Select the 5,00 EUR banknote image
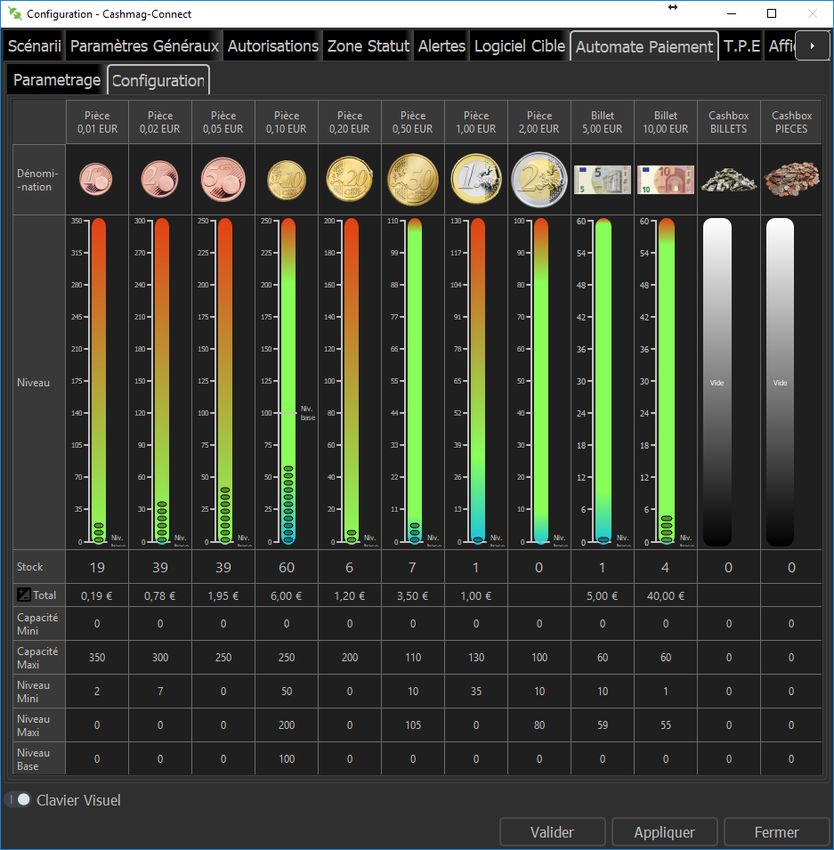Image resolution: width=834 pixels, height=850 pixels. pos(602,180)
